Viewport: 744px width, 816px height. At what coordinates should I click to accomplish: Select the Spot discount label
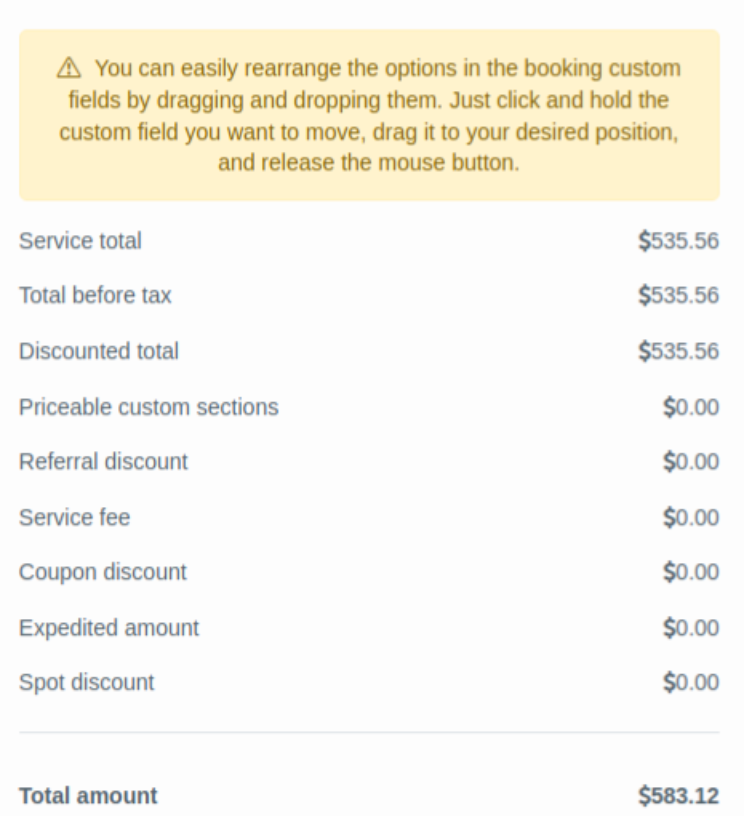click(x=87, y=683)
